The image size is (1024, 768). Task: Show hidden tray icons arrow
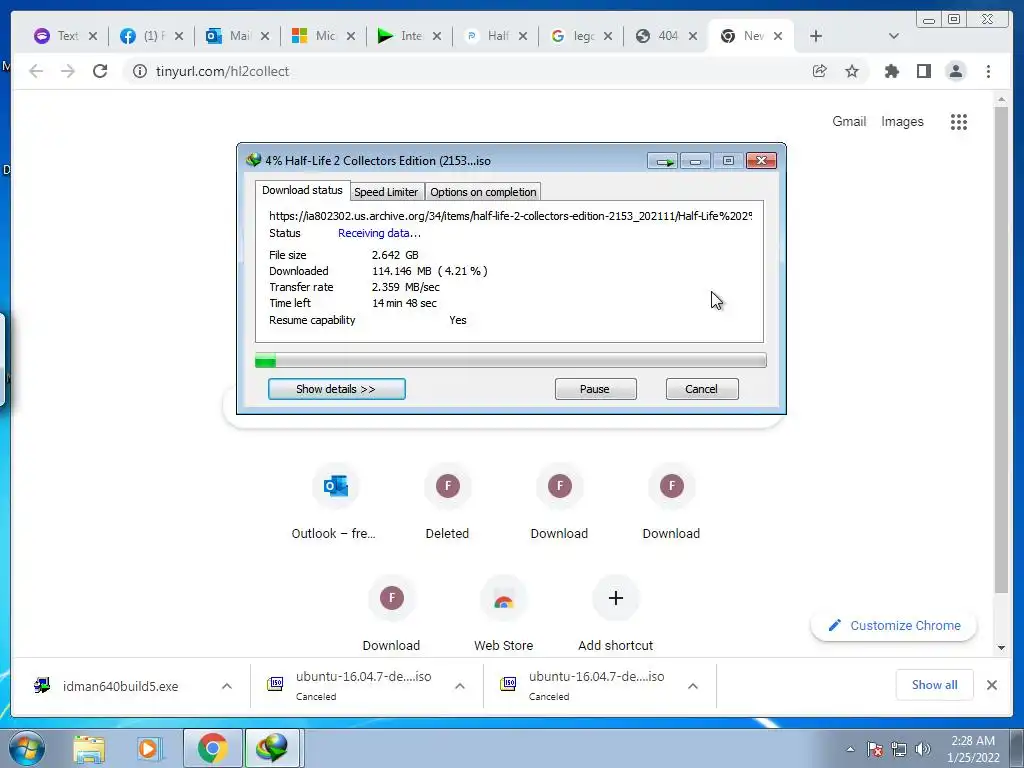[x=850, y=749]
